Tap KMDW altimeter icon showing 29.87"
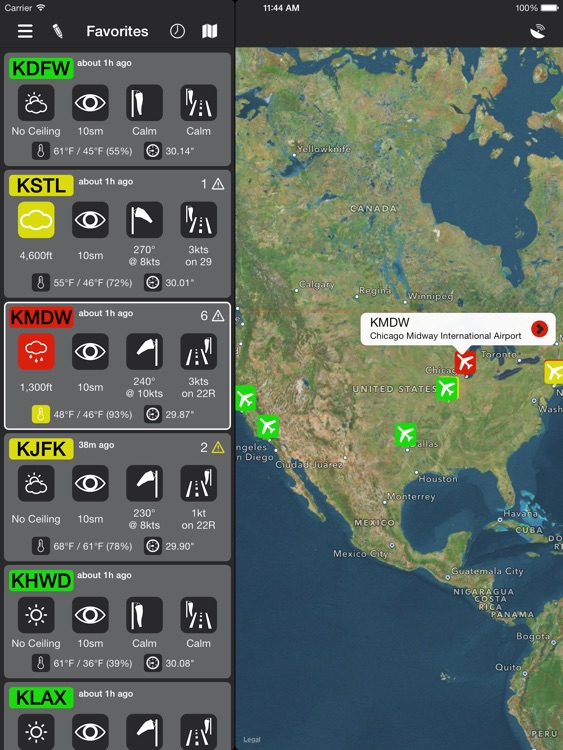Viewport: 563px width, 750px height. [153, 414]
